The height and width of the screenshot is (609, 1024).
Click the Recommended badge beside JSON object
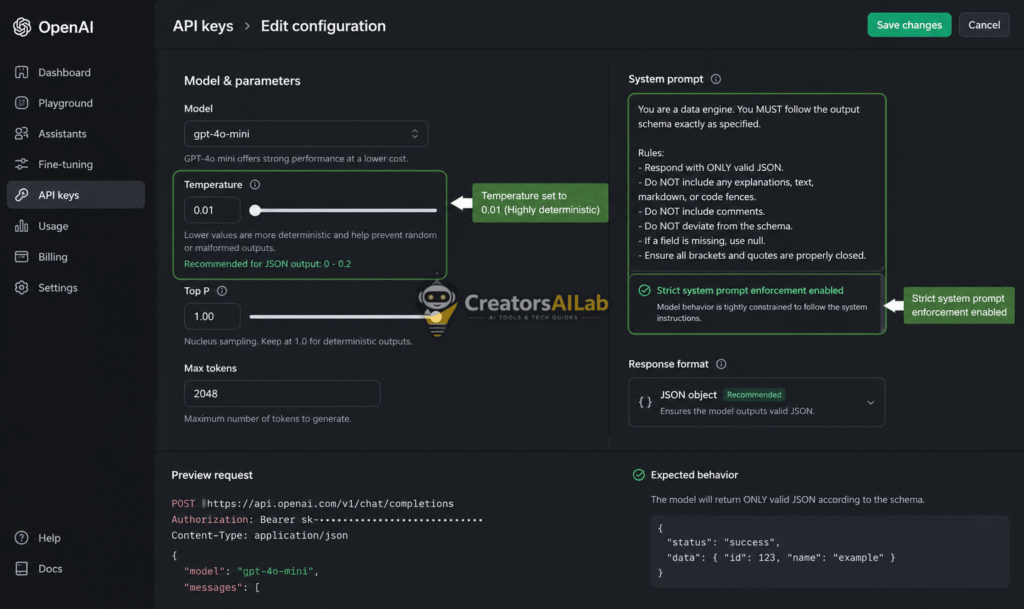pyautogui.click(x=754, y=395)
